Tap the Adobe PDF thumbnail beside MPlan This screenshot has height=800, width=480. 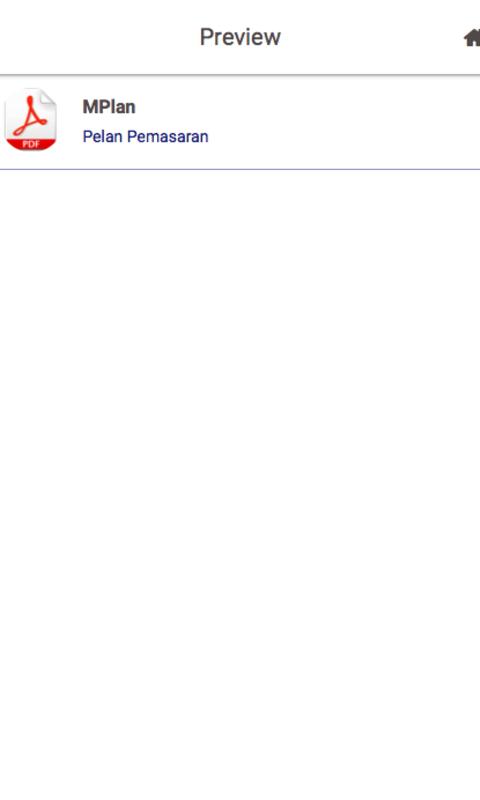pos(31,120)
